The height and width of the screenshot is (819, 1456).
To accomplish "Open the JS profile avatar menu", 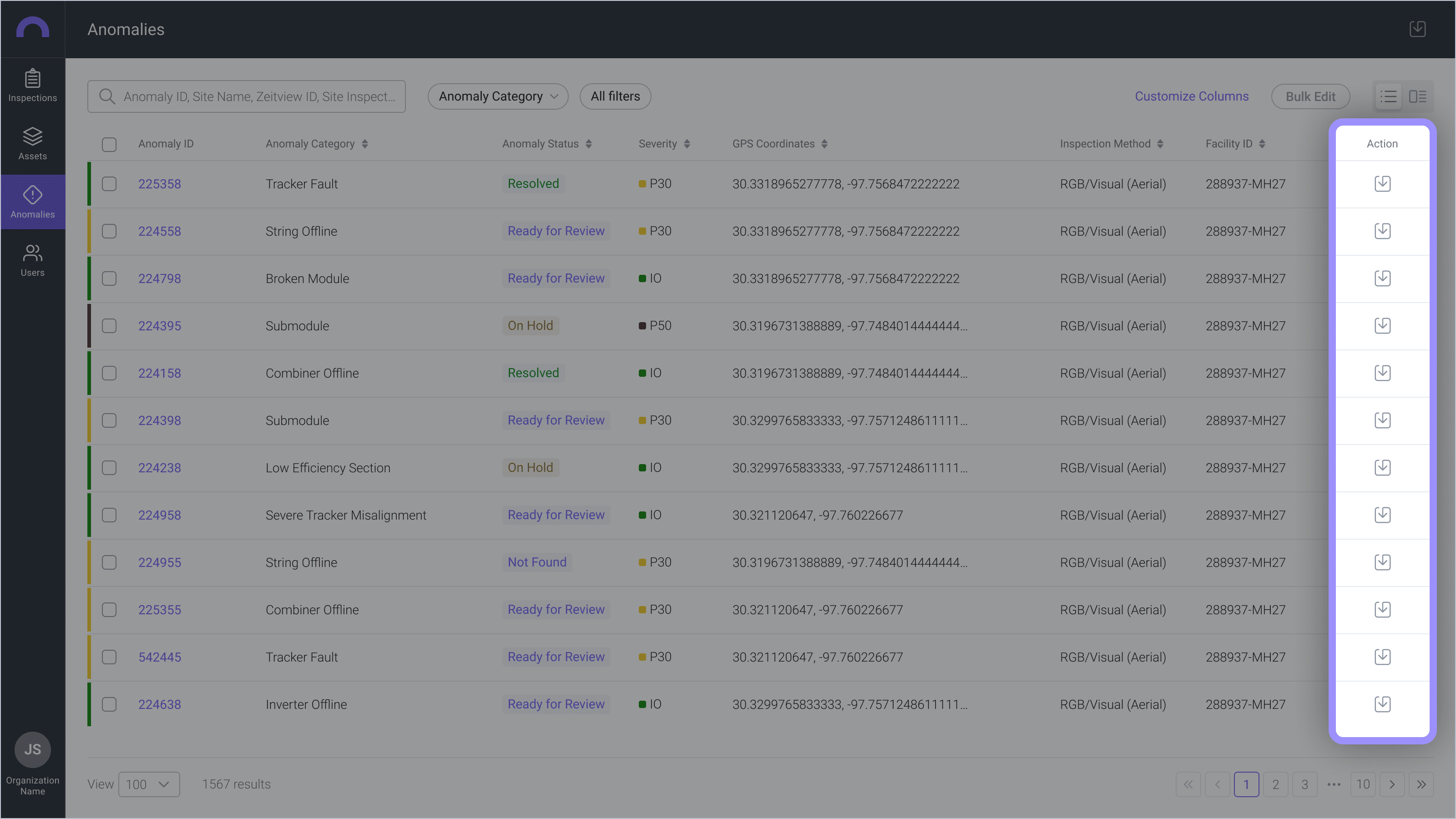I will (x=32, y=750).
